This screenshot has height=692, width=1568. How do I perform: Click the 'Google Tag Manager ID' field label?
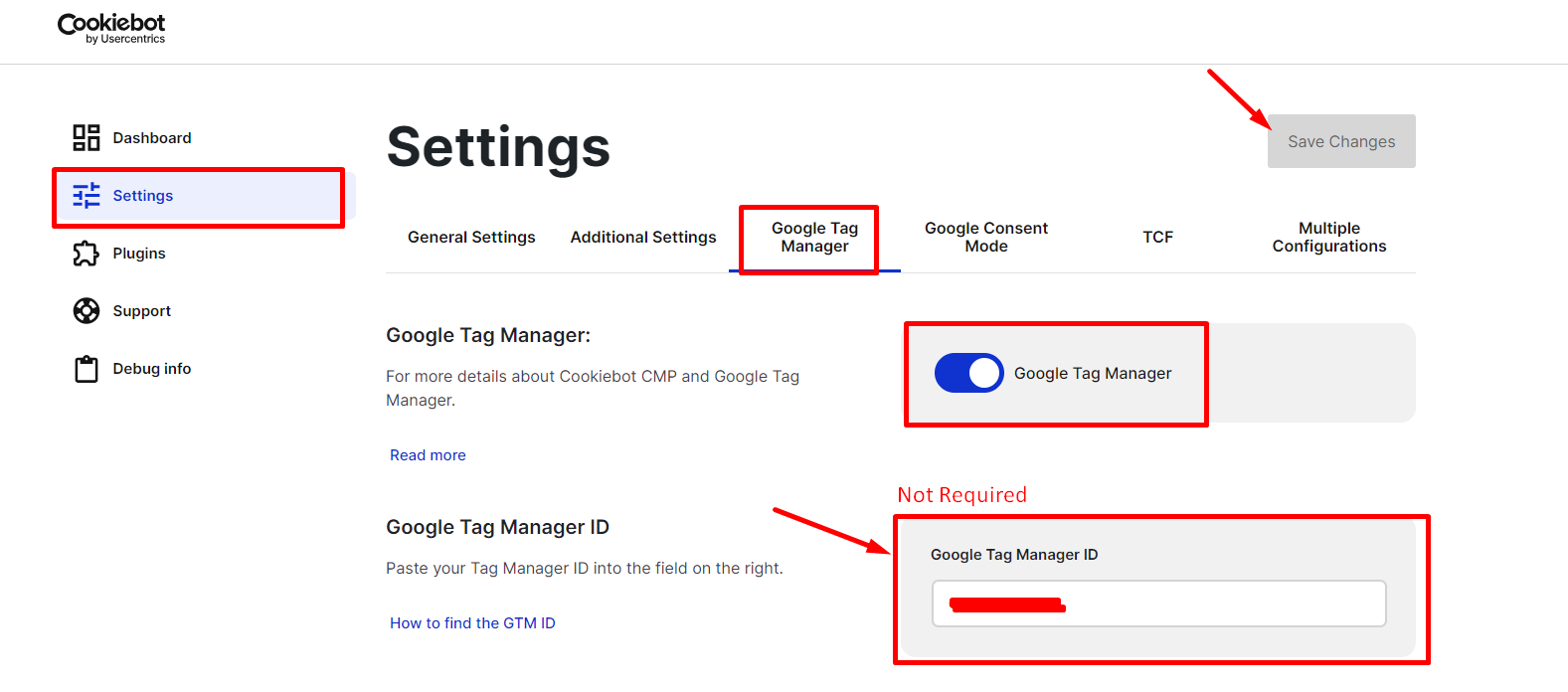1014,555
